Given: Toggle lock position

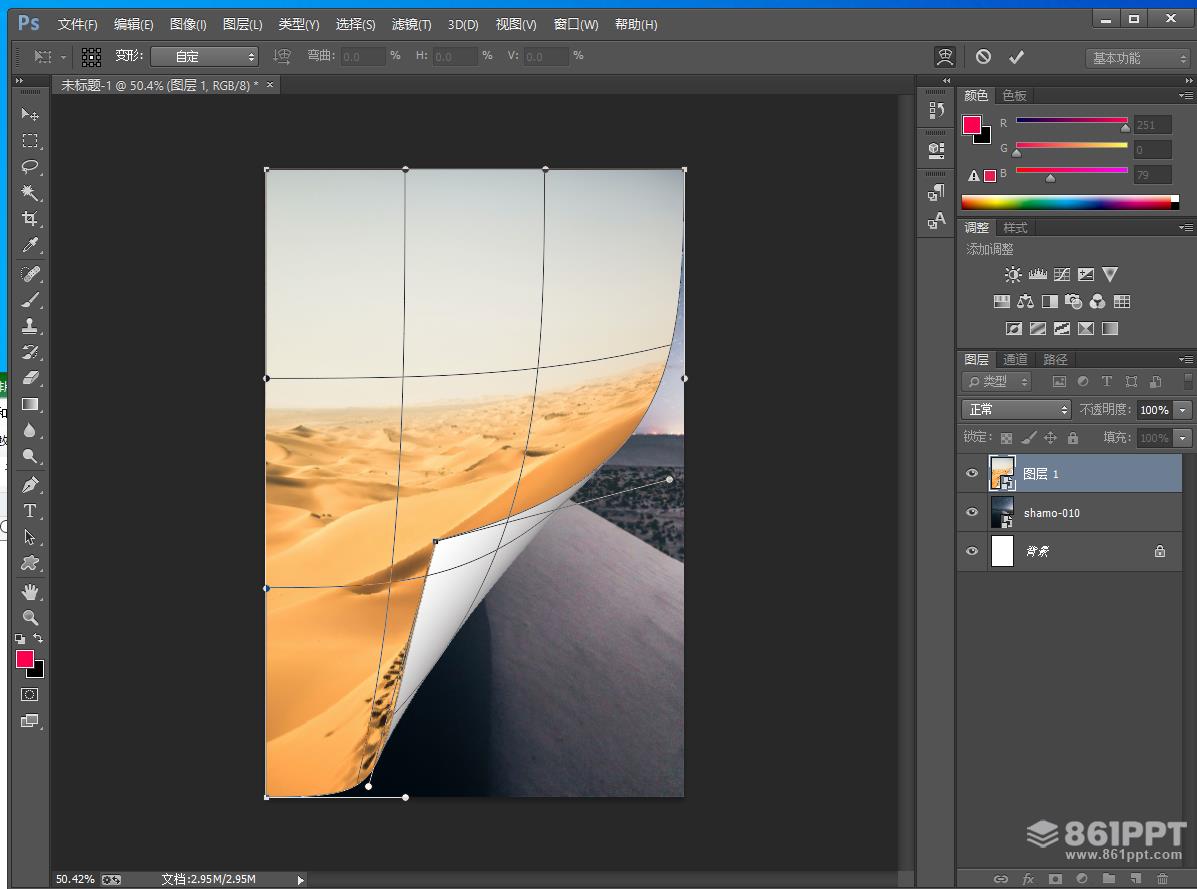Looking at the screenshot, I should pyautogui.click(x=1050, y=438).
